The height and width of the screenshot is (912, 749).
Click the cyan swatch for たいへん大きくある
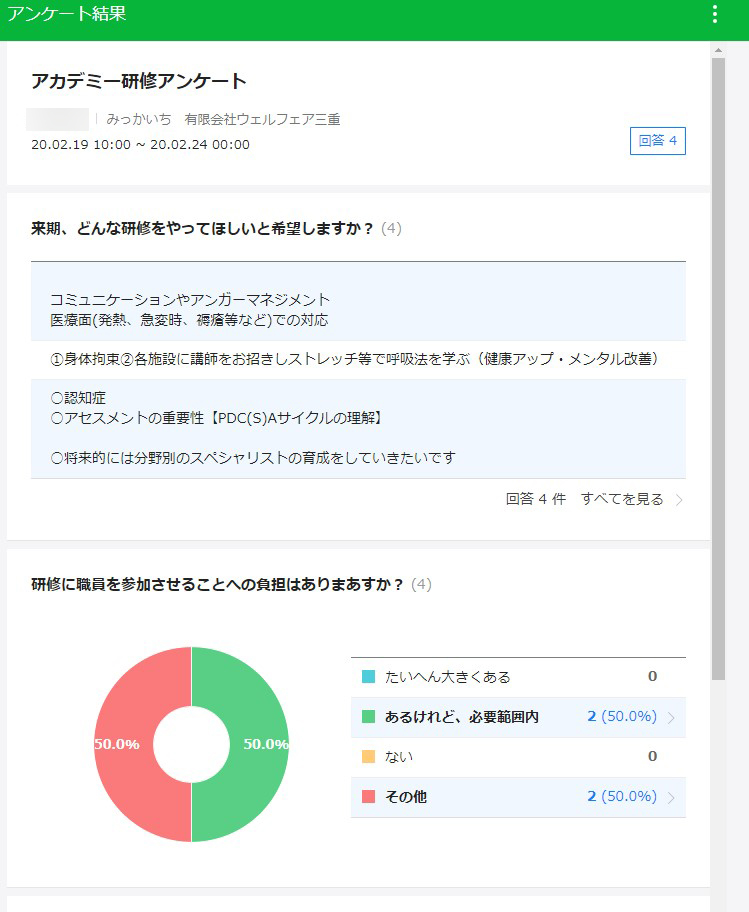368,677
